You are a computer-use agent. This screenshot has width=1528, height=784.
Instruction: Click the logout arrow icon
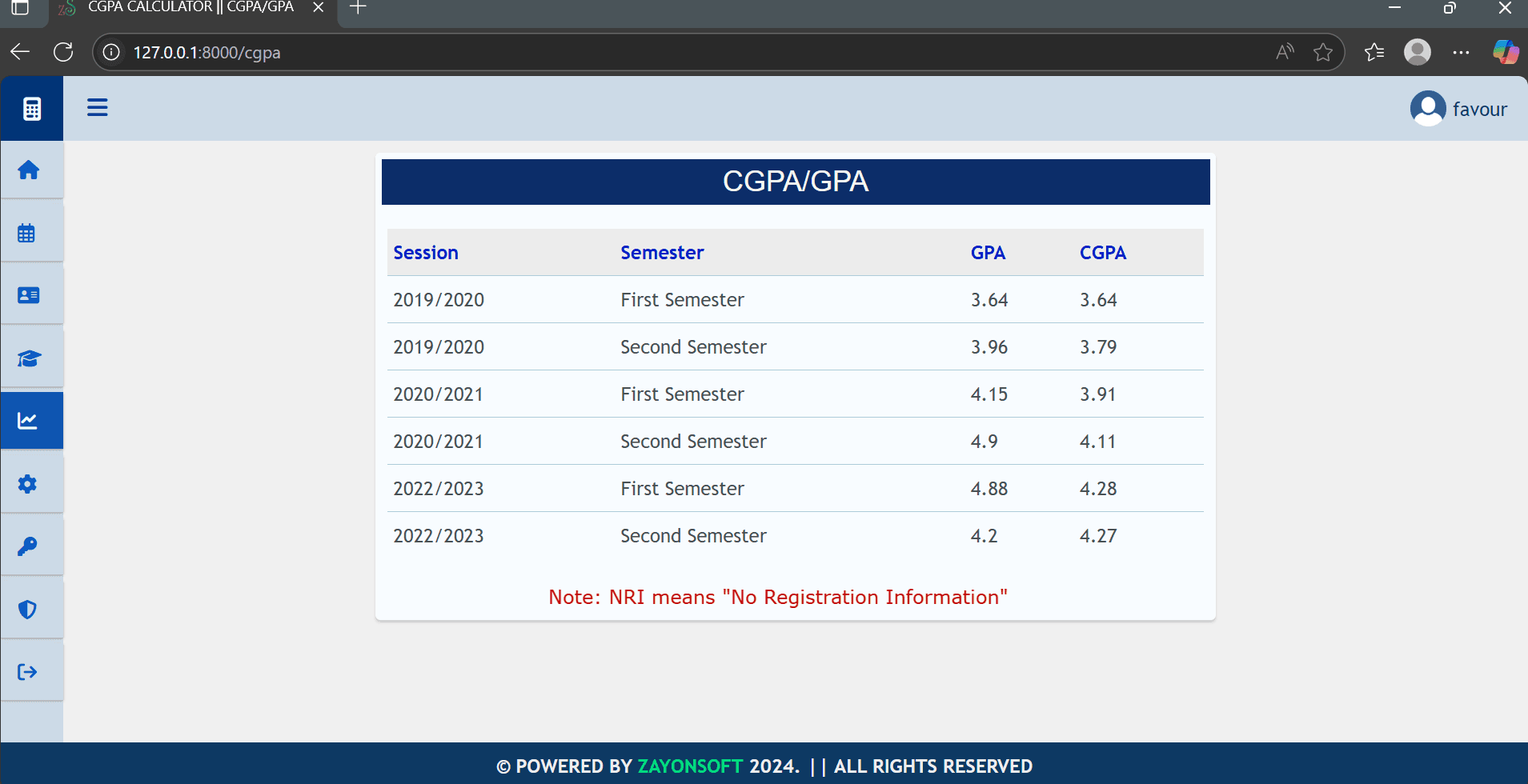click(27, 672)
